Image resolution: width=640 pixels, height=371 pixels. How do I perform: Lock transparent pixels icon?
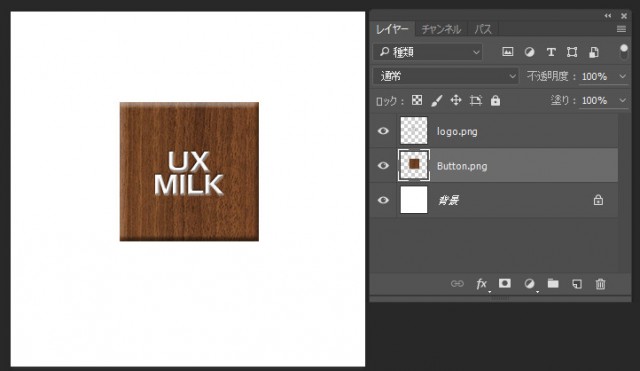click(417, 100)
